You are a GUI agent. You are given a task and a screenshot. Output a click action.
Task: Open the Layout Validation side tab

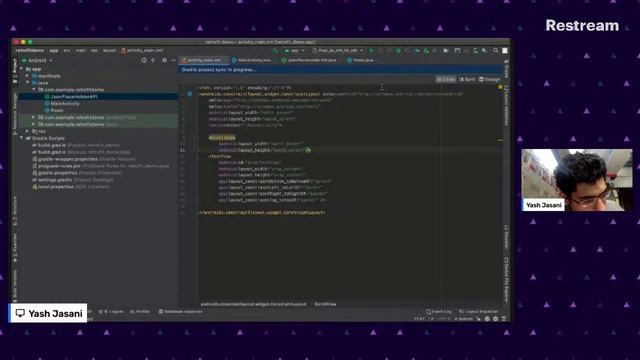[x=506, y=106]
